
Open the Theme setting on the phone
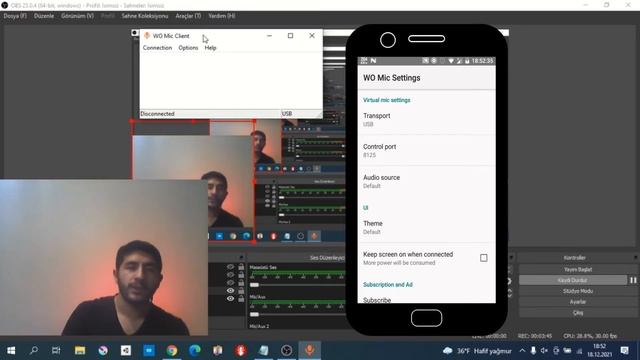pyautogui.click(x=427, y=227)
